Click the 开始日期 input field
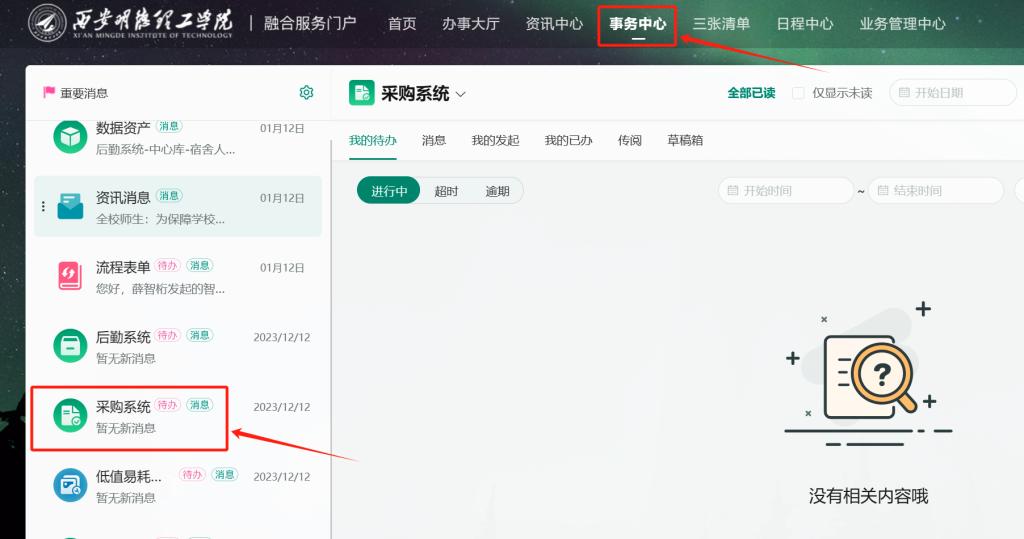1024x539 pixels. click(x=951, y=93)
